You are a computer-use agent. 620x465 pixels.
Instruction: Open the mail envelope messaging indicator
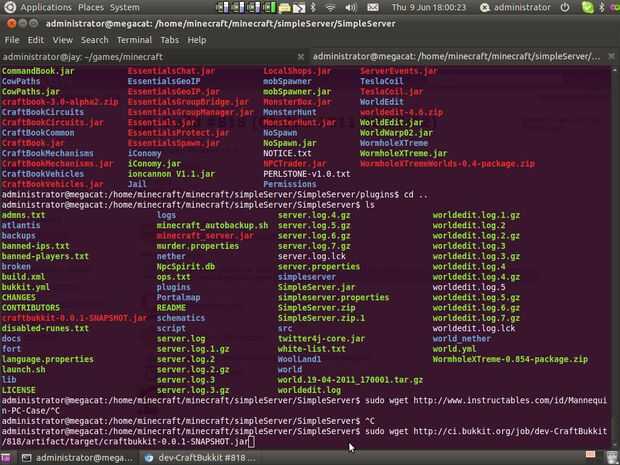point(372,8)
